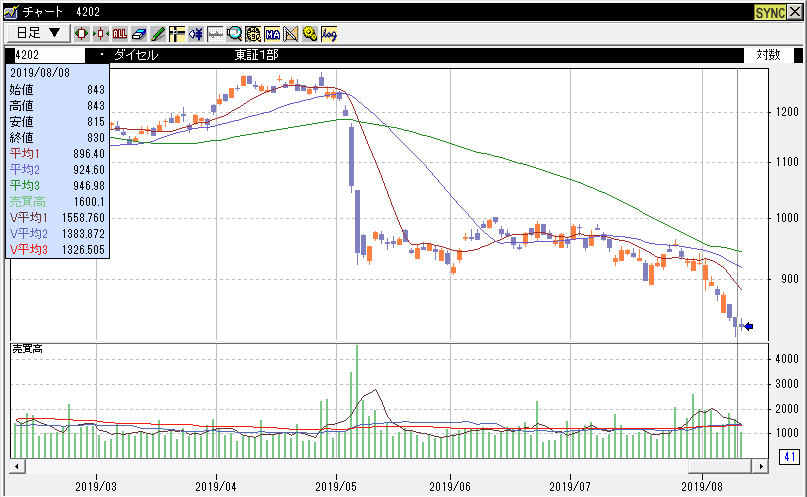
Task: Select the red ALL display icon
Action: pos(120,33)
